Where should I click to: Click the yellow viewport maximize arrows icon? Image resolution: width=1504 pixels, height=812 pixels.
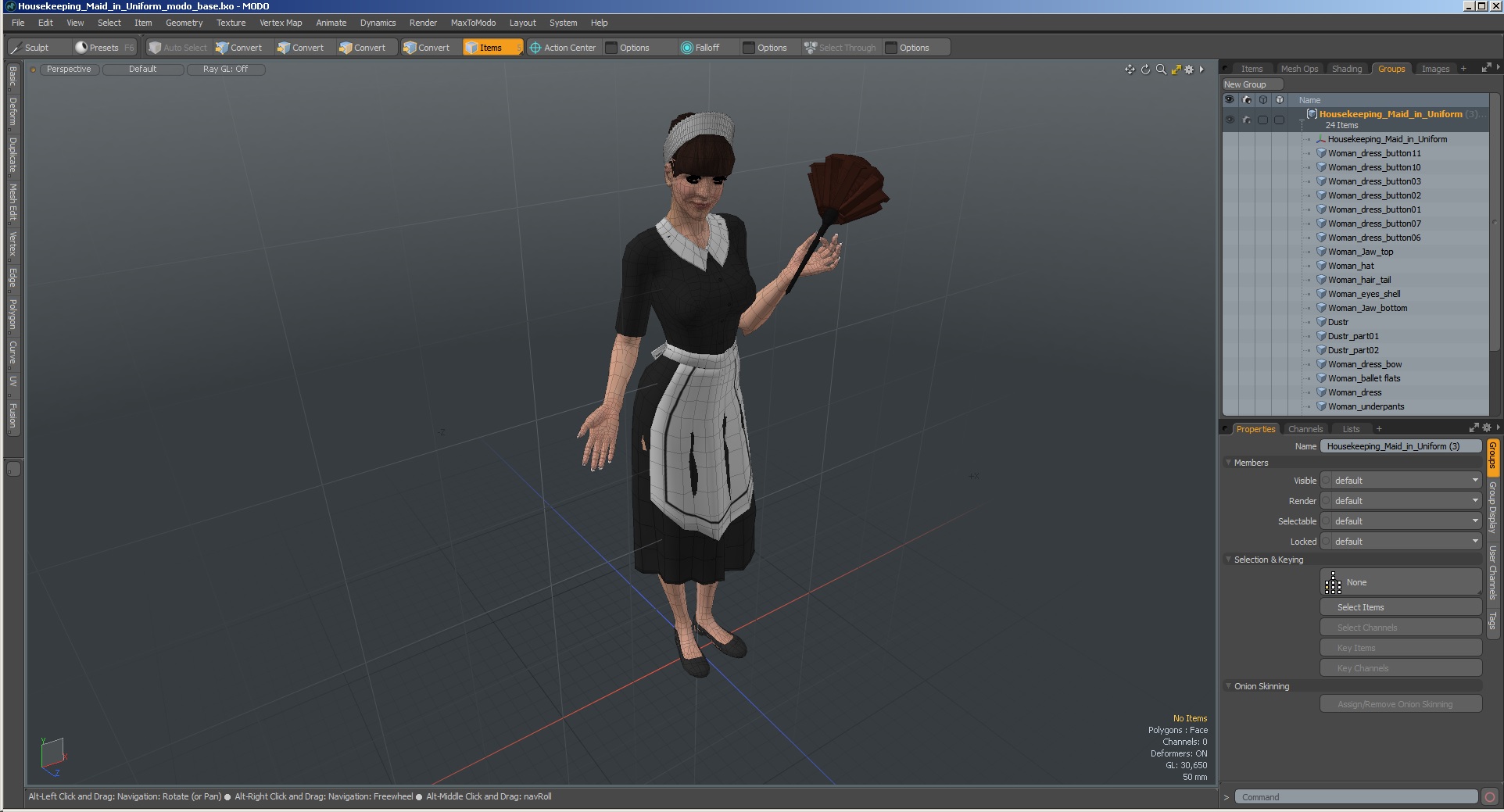(1176, 70)
